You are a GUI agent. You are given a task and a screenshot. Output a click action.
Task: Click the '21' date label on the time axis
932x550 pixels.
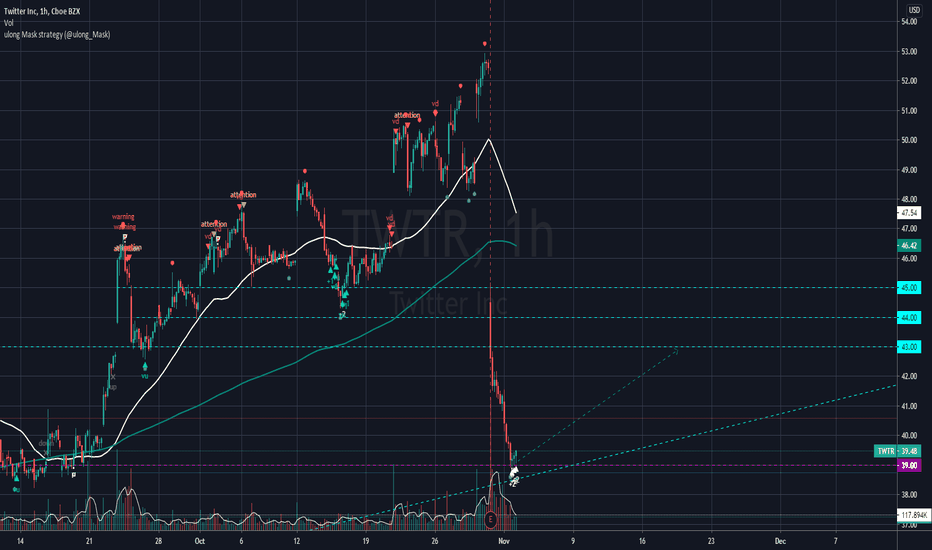(x=89, y=541)
